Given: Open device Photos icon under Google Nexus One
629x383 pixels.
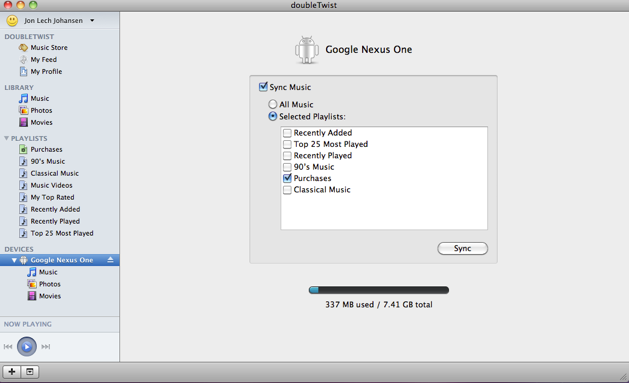Looking at the screenshot, I should (32, 284).
